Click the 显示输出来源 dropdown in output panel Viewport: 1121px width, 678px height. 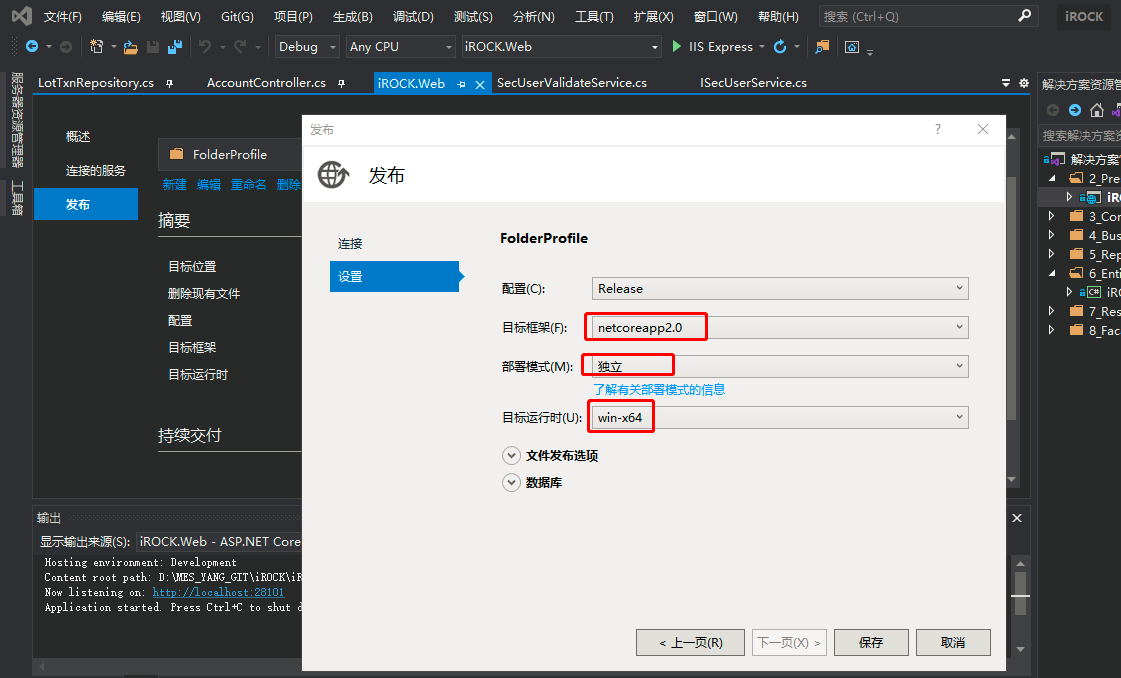(x=219, y=541)
